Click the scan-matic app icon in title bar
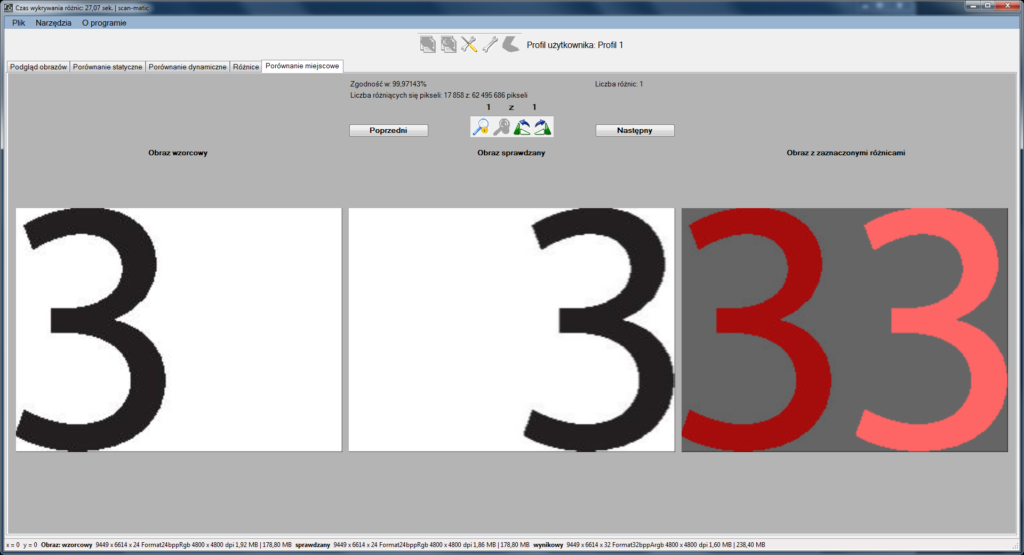Viewport: 1024px width, 555px height. pyautogui.click(x=8, y=8)
